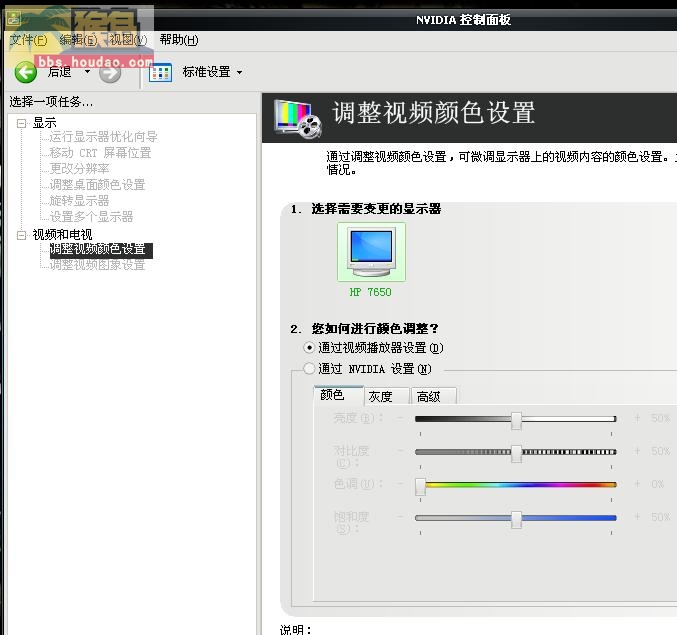This screenshot has height=635, width=677.
Task: Select 通过 NVIDIA 设置 radio option
Action: coord(309,369)
